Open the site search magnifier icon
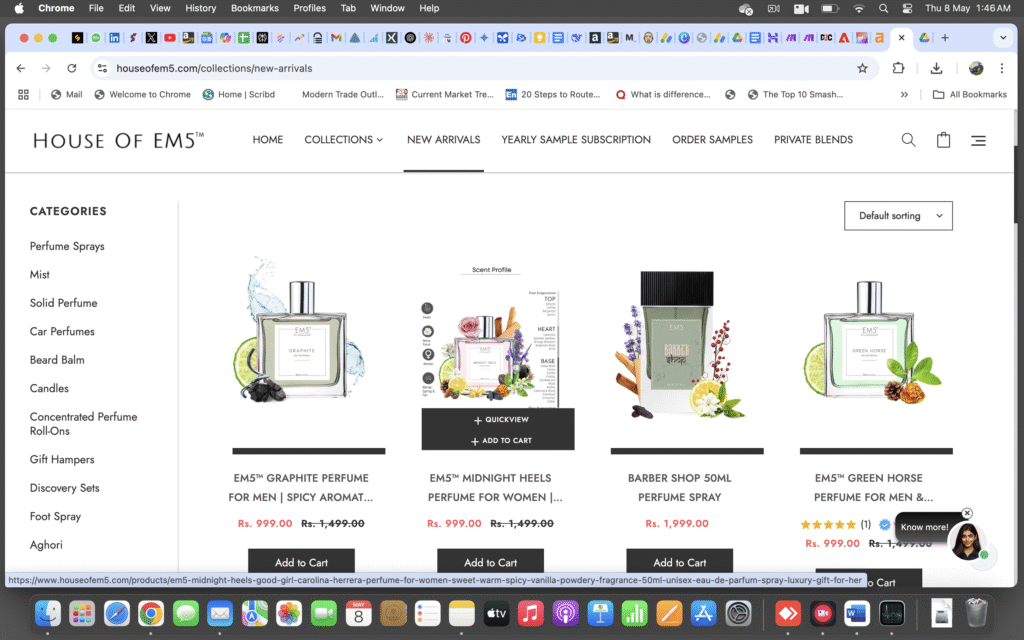Viewport: 1024px width, 640px height. coord(908,140)
